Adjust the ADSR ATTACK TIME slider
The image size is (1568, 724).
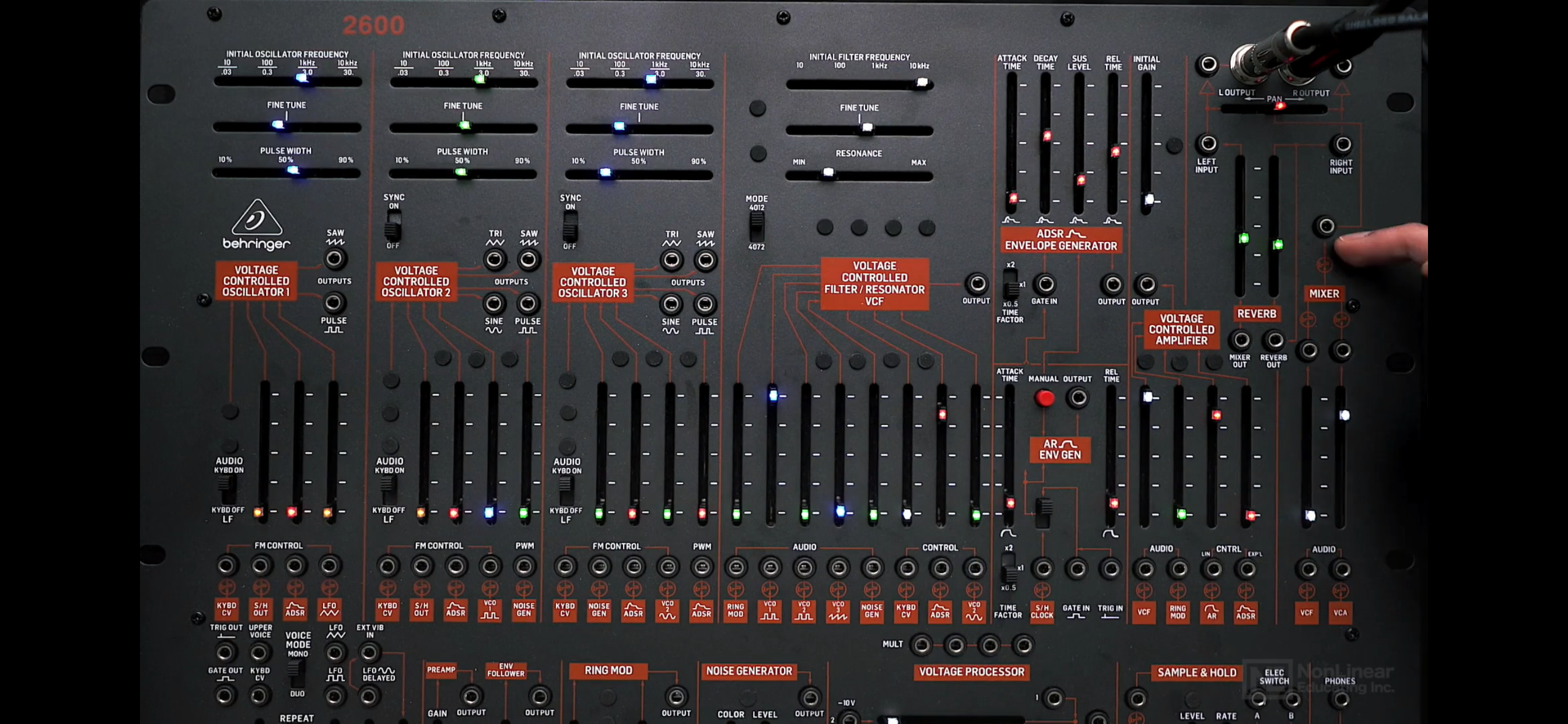point(1012,143)
